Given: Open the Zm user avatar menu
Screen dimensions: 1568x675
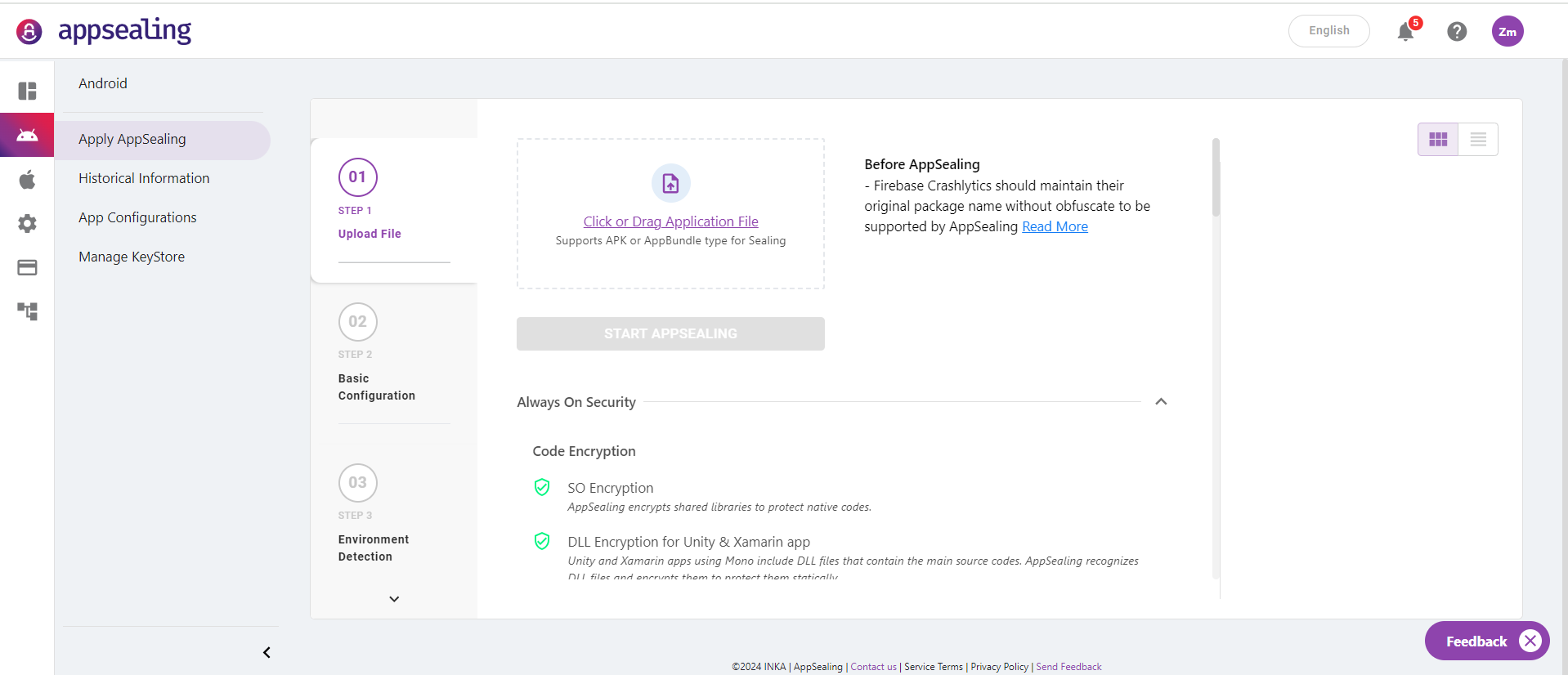Looking at the screenshot, I should [1508, 31].
